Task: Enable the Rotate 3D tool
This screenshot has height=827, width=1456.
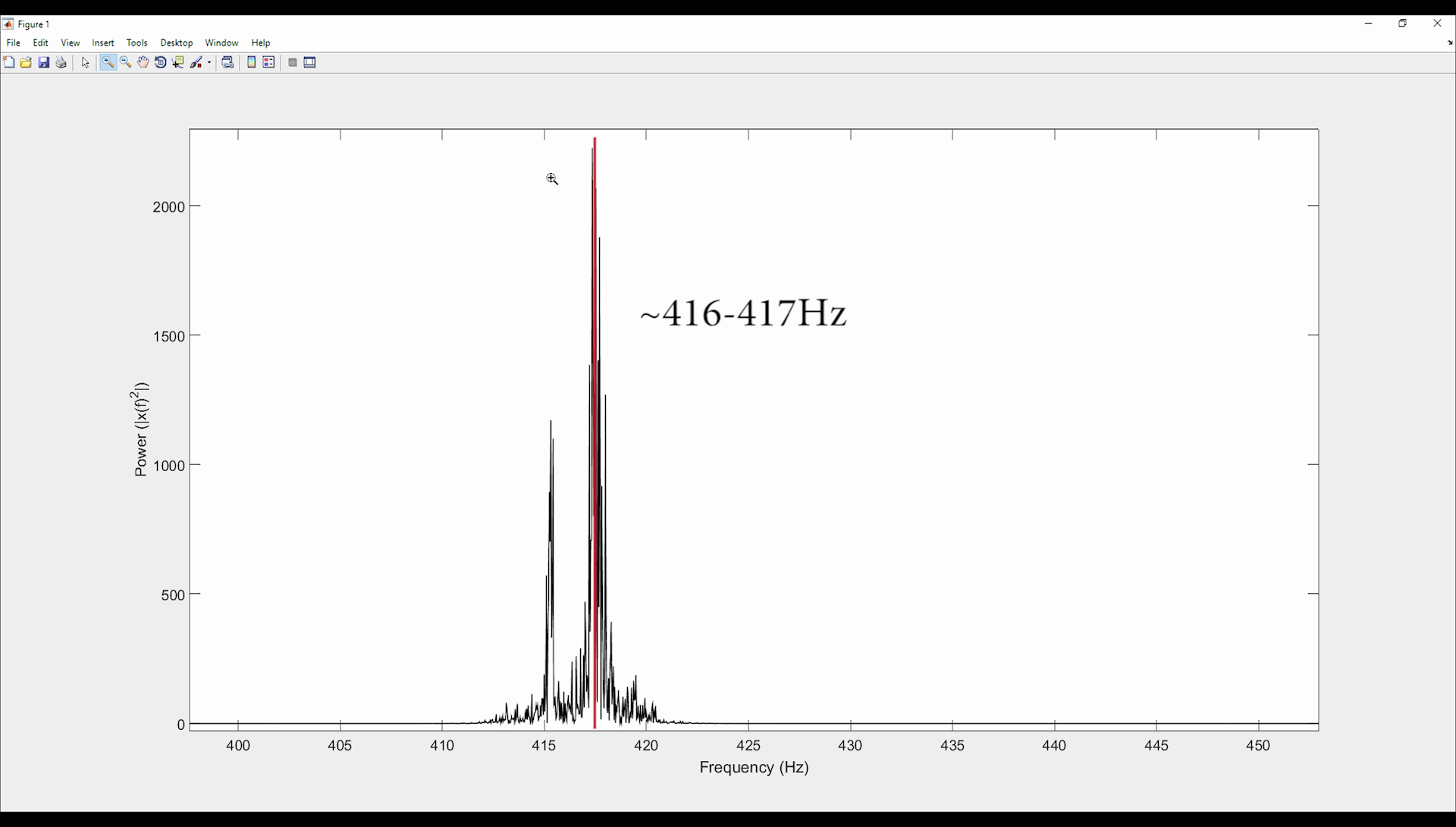Action: 161,63
